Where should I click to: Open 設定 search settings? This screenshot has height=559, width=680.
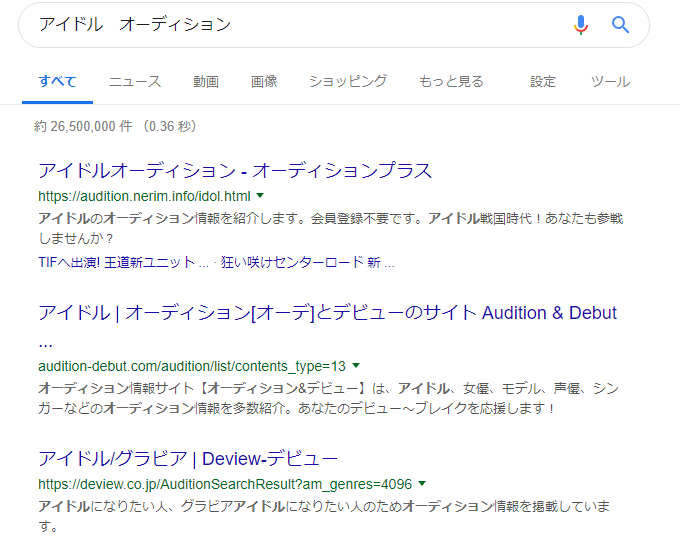543,82
